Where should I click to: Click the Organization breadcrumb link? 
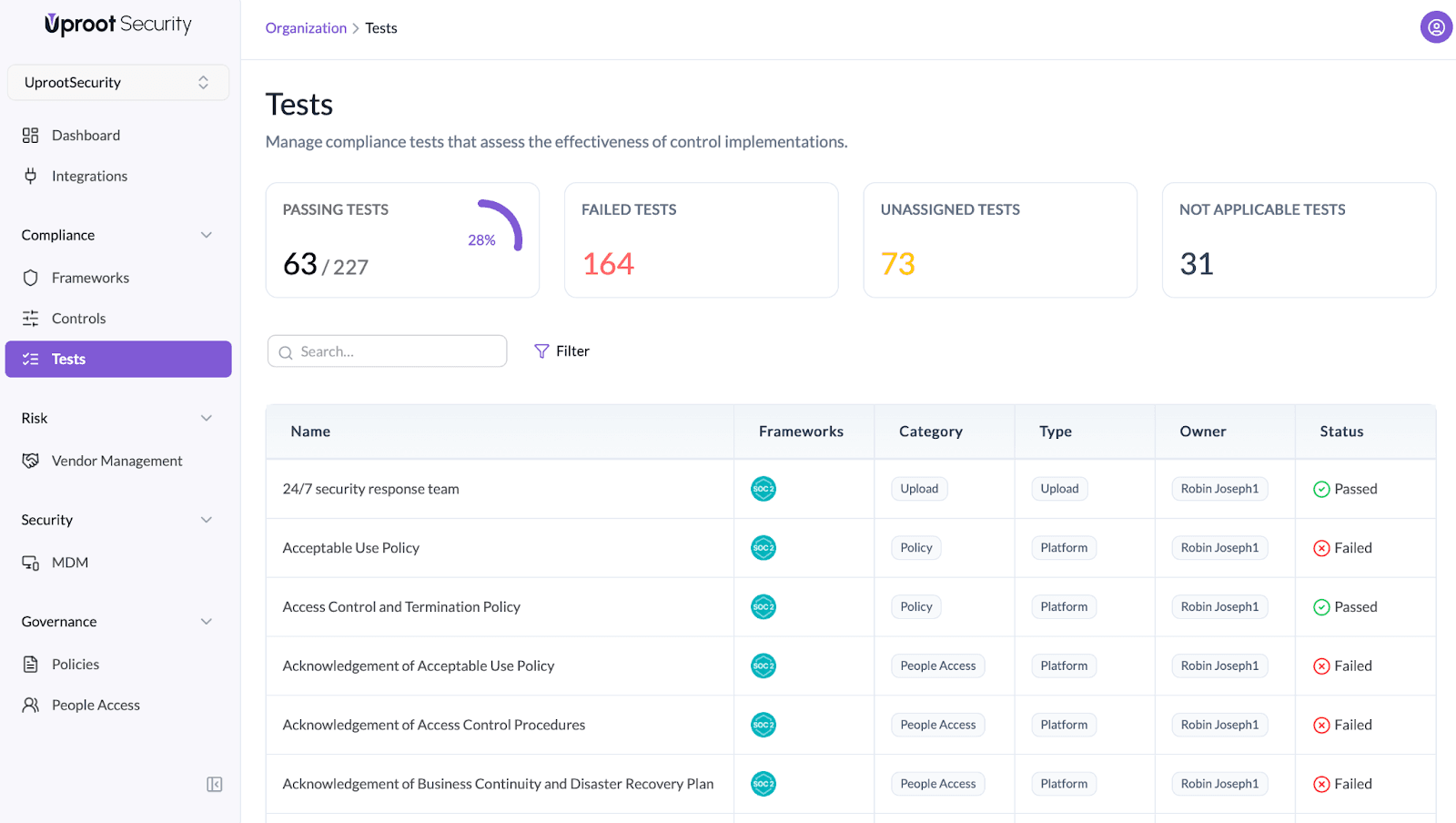[x=306, y=28]
